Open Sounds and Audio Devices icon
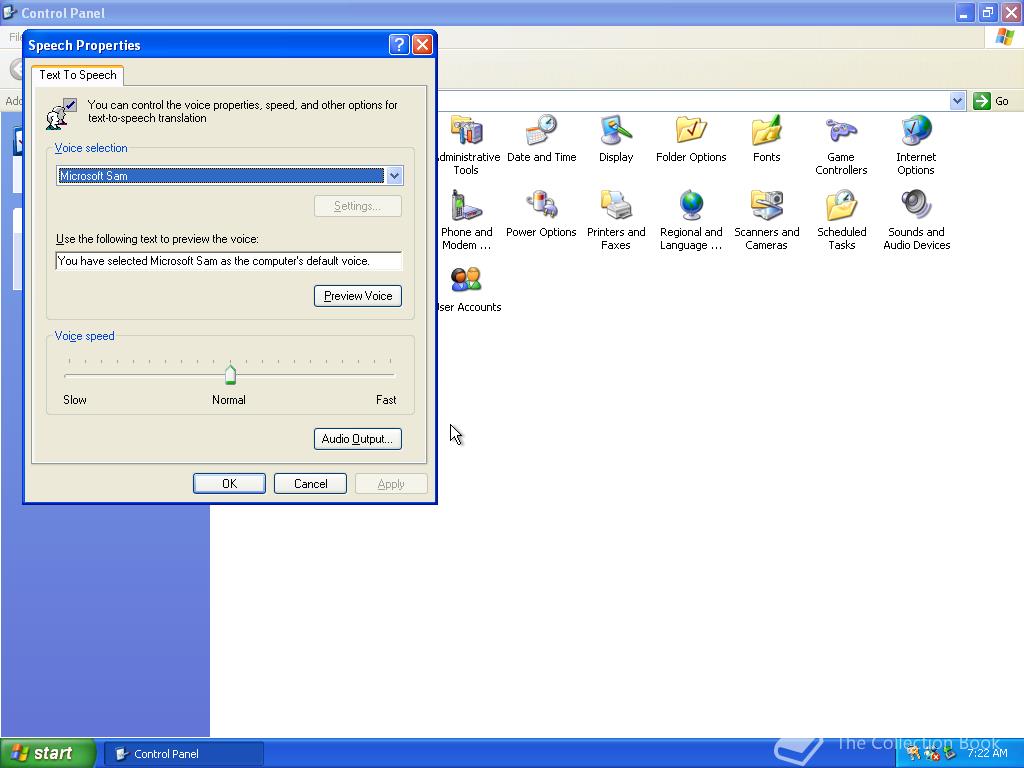Screen dimensions: 1024x768 pyautogui.click(x=916, y=206)
